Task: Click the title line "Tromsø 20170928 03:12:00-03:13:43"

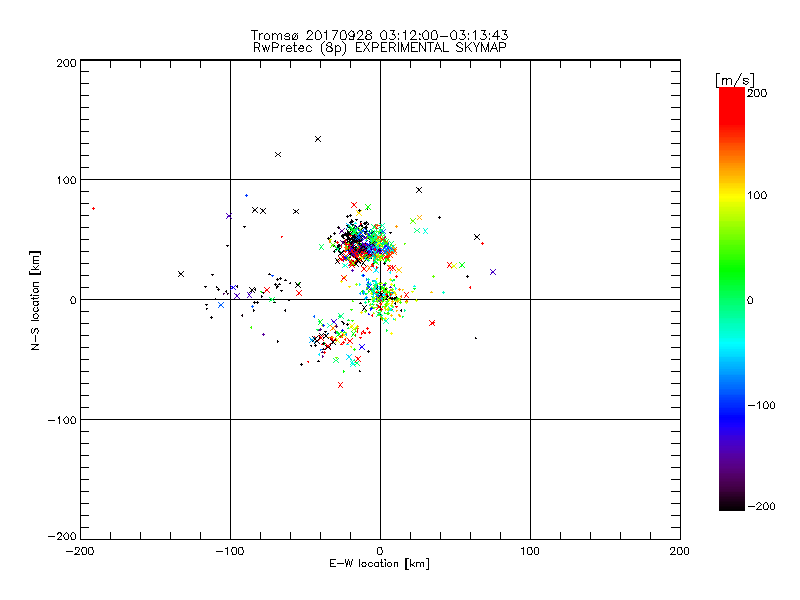Action: 380,35
